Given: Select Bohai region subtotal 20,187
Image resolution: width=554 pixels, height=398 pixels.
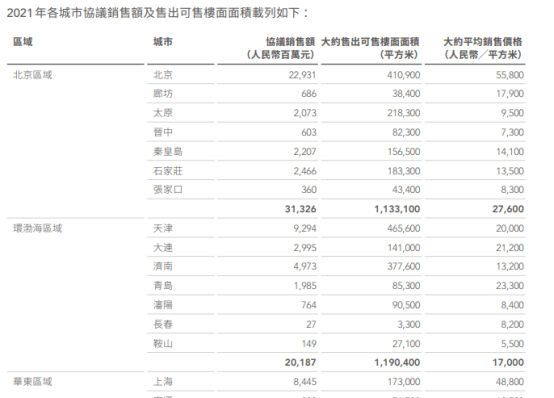Looking at the screenshot, I should tap(301, 362).
